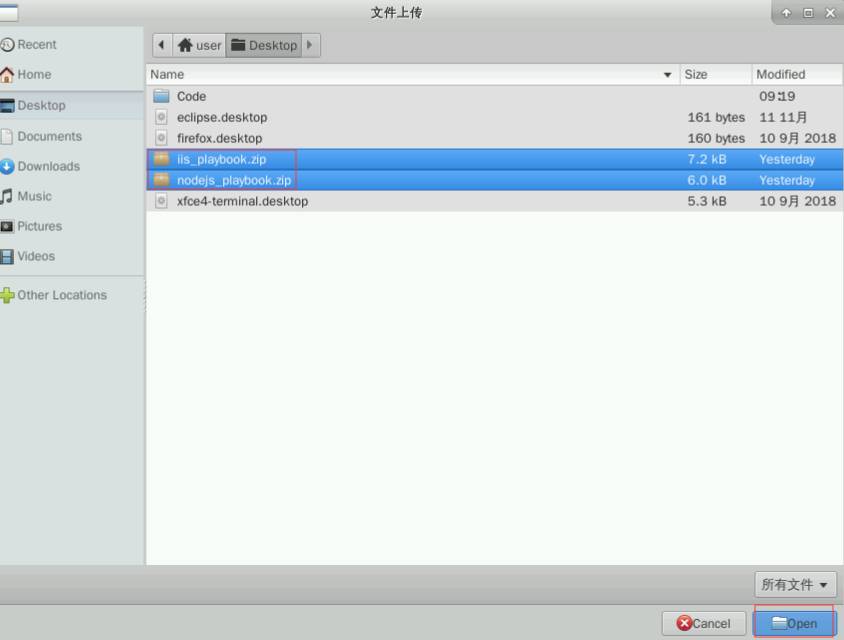The image size is (844, 640).
Task: Sort by the Name column arrow
Action: click(x=667, y=75)
